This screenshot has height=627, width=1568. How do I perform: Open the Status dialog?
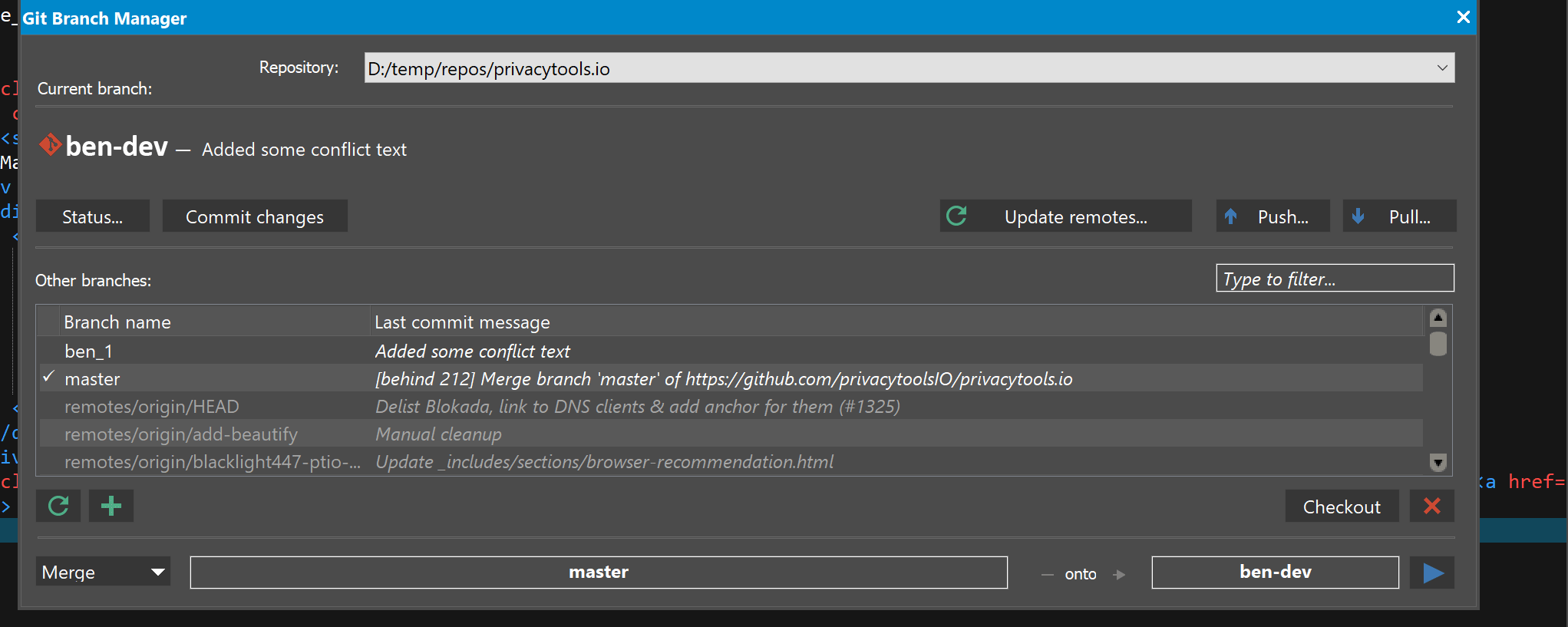tap(93, 217)
